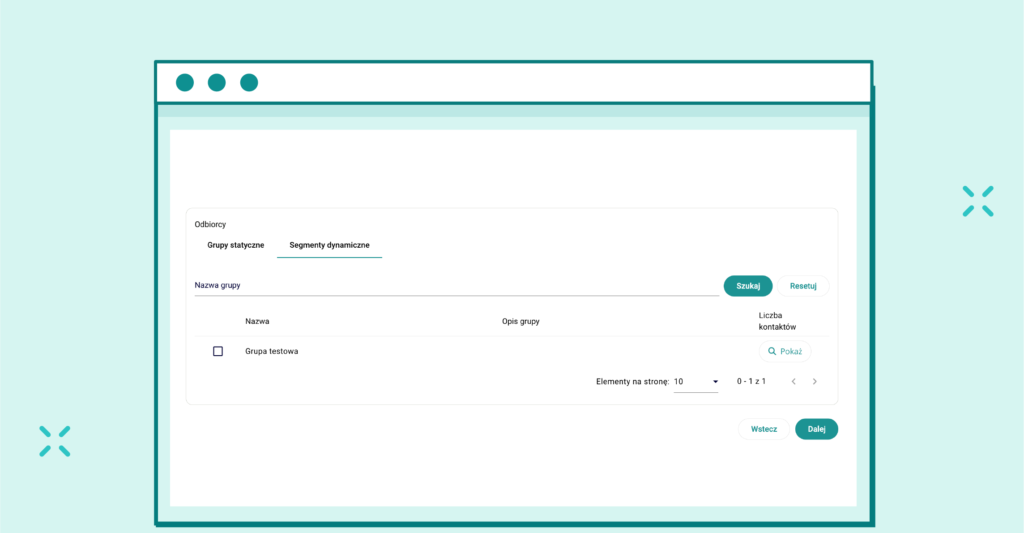Focus the Nazwa grupy search field

(x=456, y=286)
